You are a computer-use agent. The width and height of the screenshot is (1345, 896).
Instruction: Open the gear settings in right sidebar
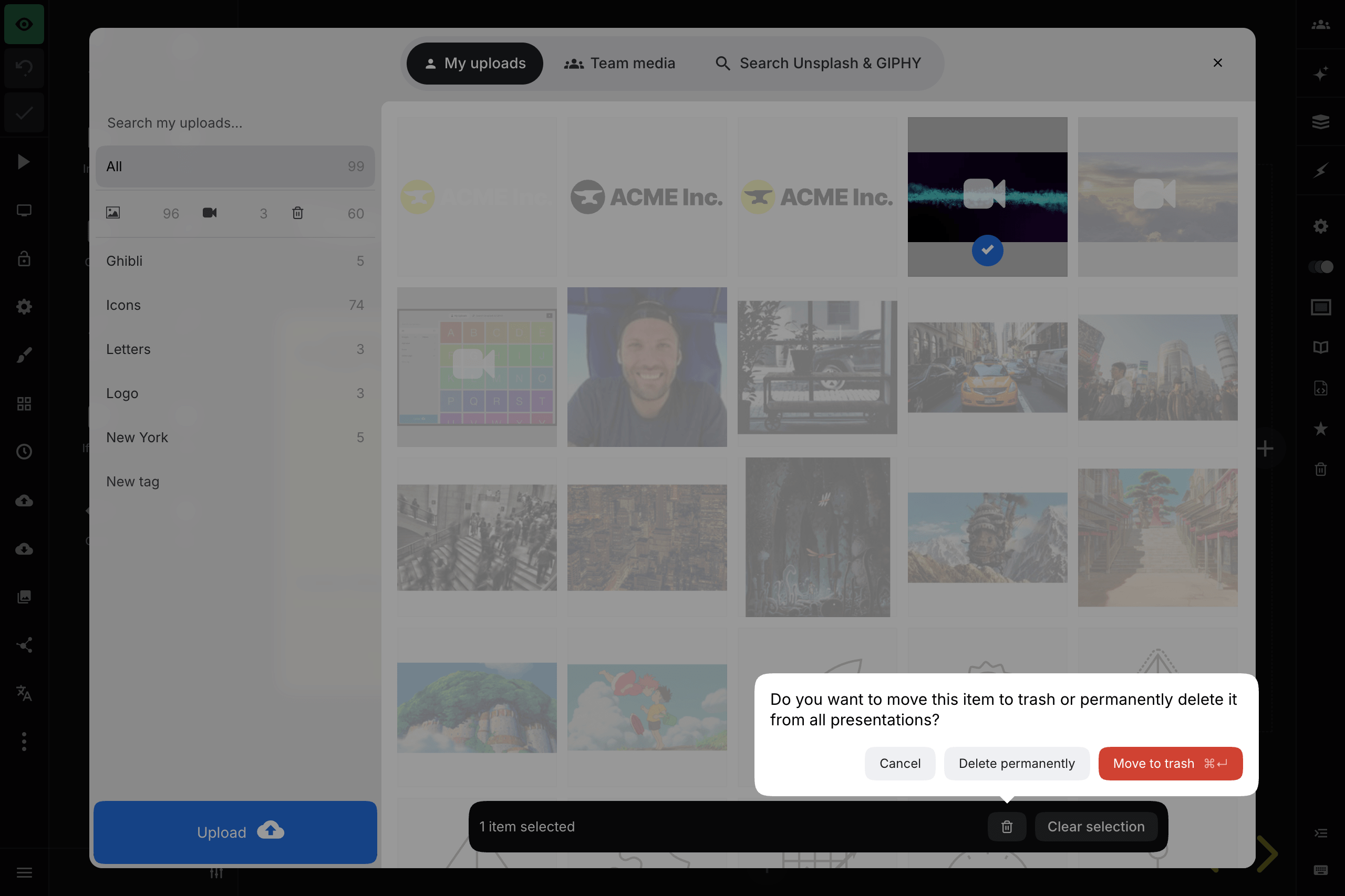click(x=1320, y=226)
